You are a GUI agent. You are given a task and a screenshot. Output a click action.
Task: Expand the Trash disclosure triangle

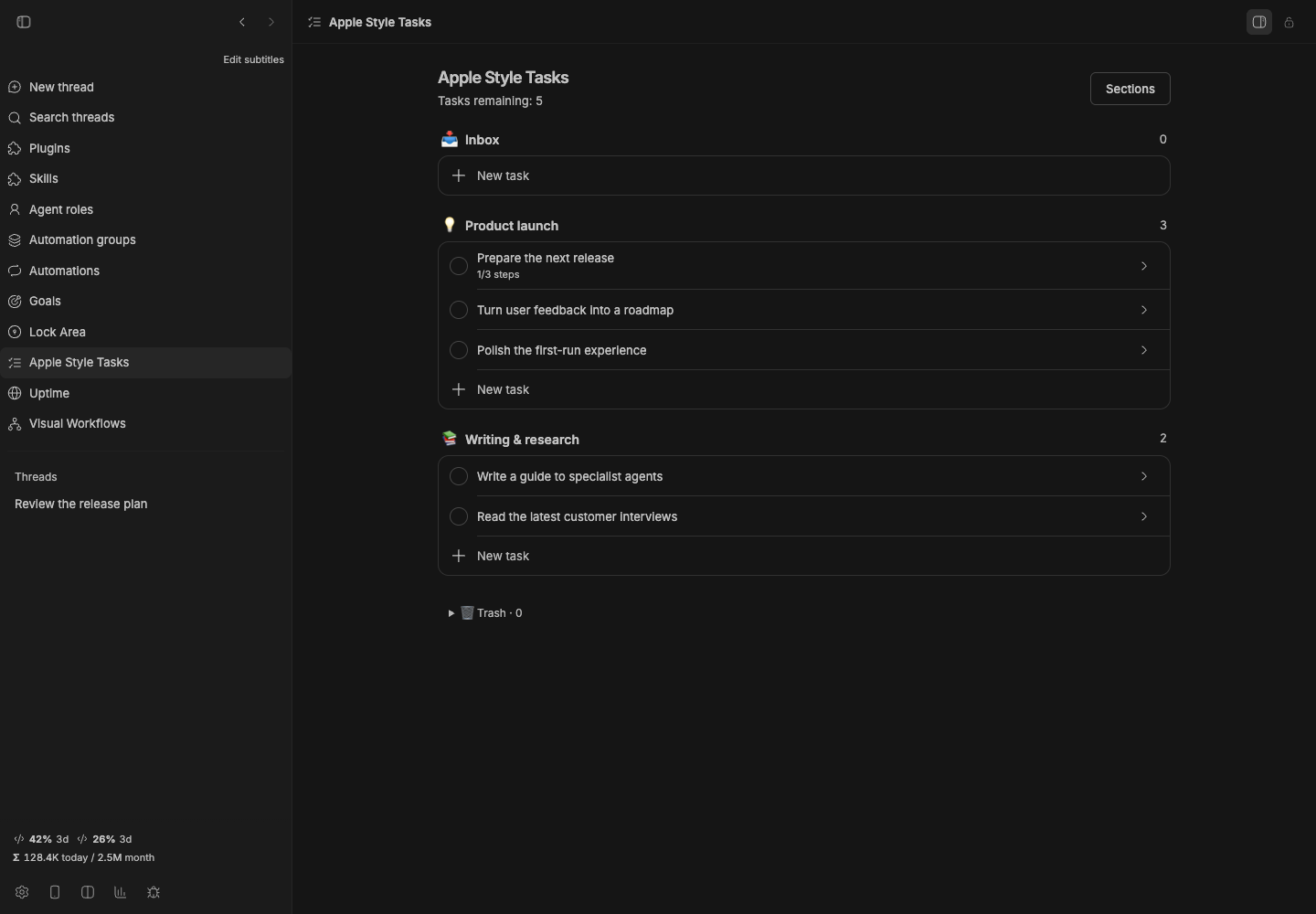451,613
